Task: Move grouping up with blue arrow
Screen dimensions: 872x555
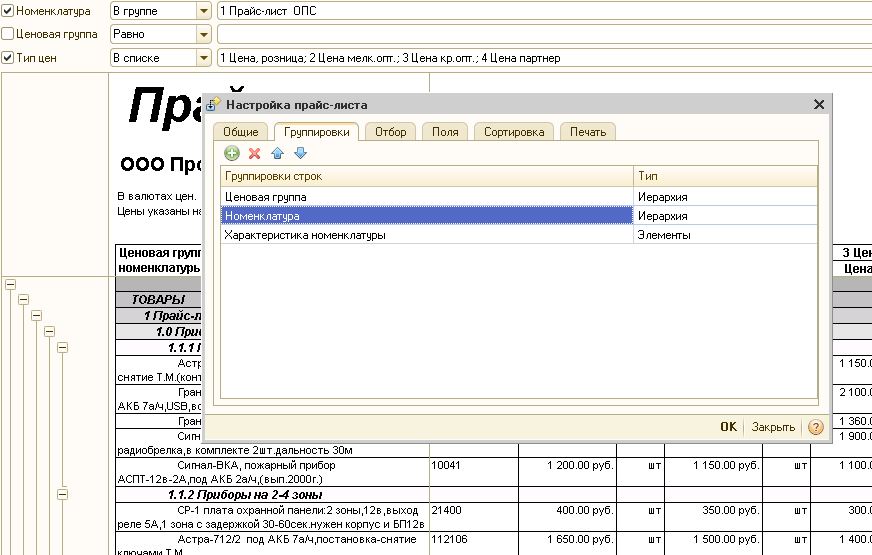Action: [x=278, y=153]
